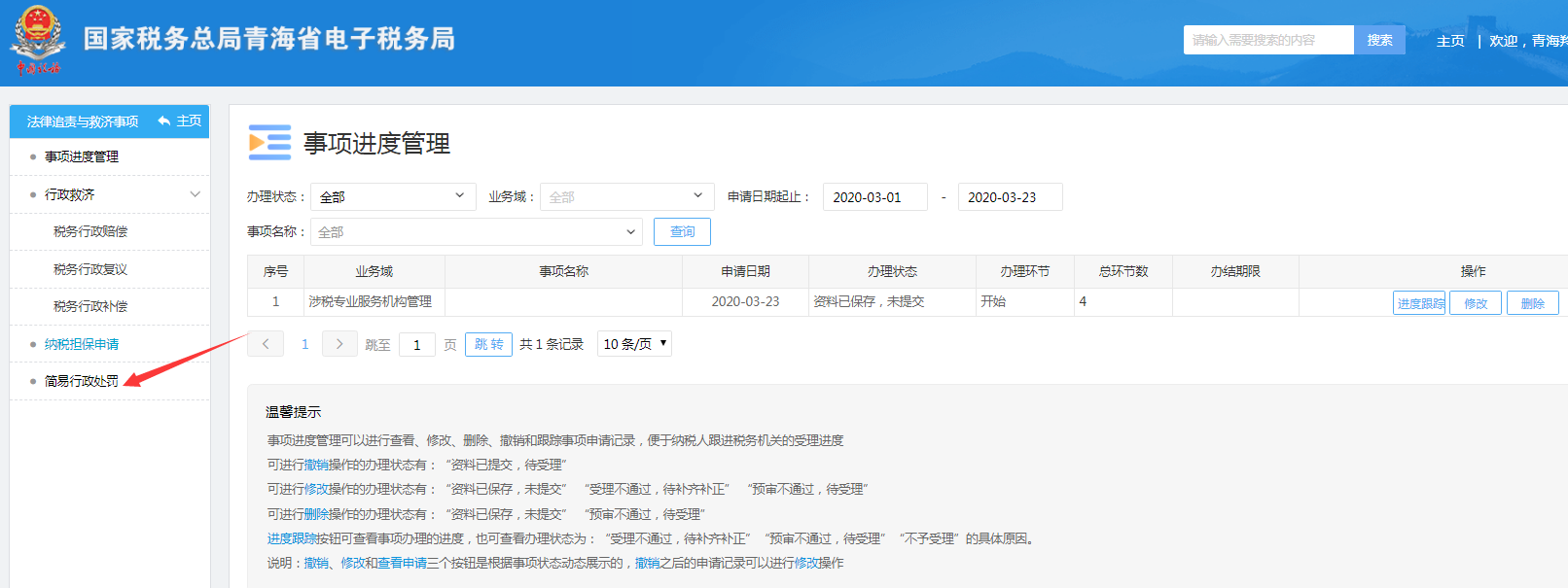This screenshot has width=1568, height=588.
Task: Click the 跳转 button
Action: tap(489, 344)
